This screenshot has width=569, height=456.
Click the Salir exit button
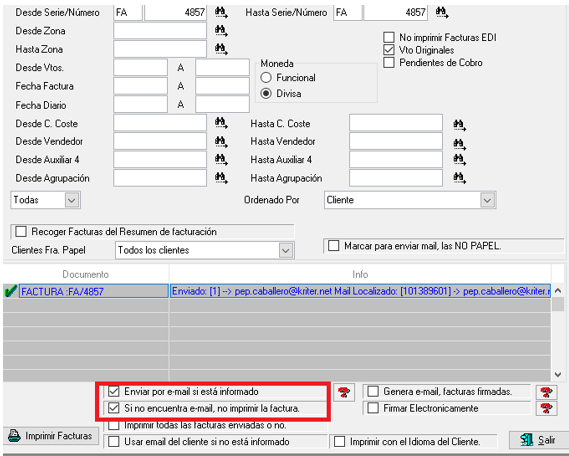click(x=538, y=440)
